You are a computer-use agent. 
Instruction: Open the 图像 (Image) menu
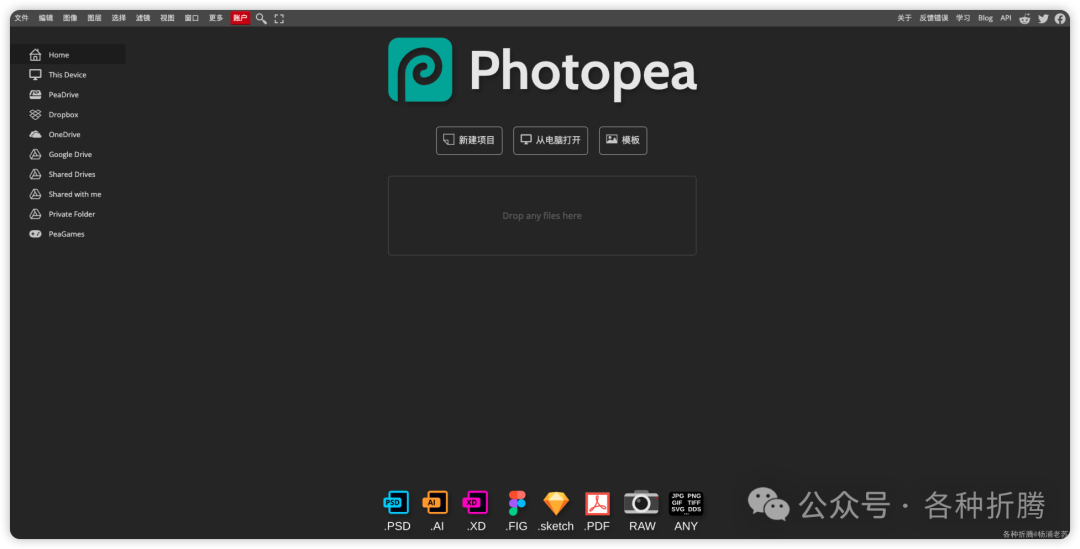click(70, 19)
